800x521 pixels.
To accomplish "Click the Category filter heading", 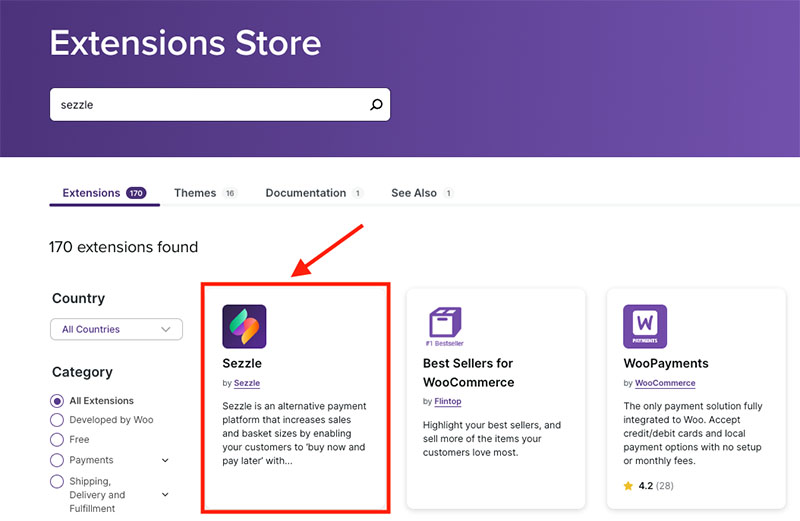I will tap(82, 372).
